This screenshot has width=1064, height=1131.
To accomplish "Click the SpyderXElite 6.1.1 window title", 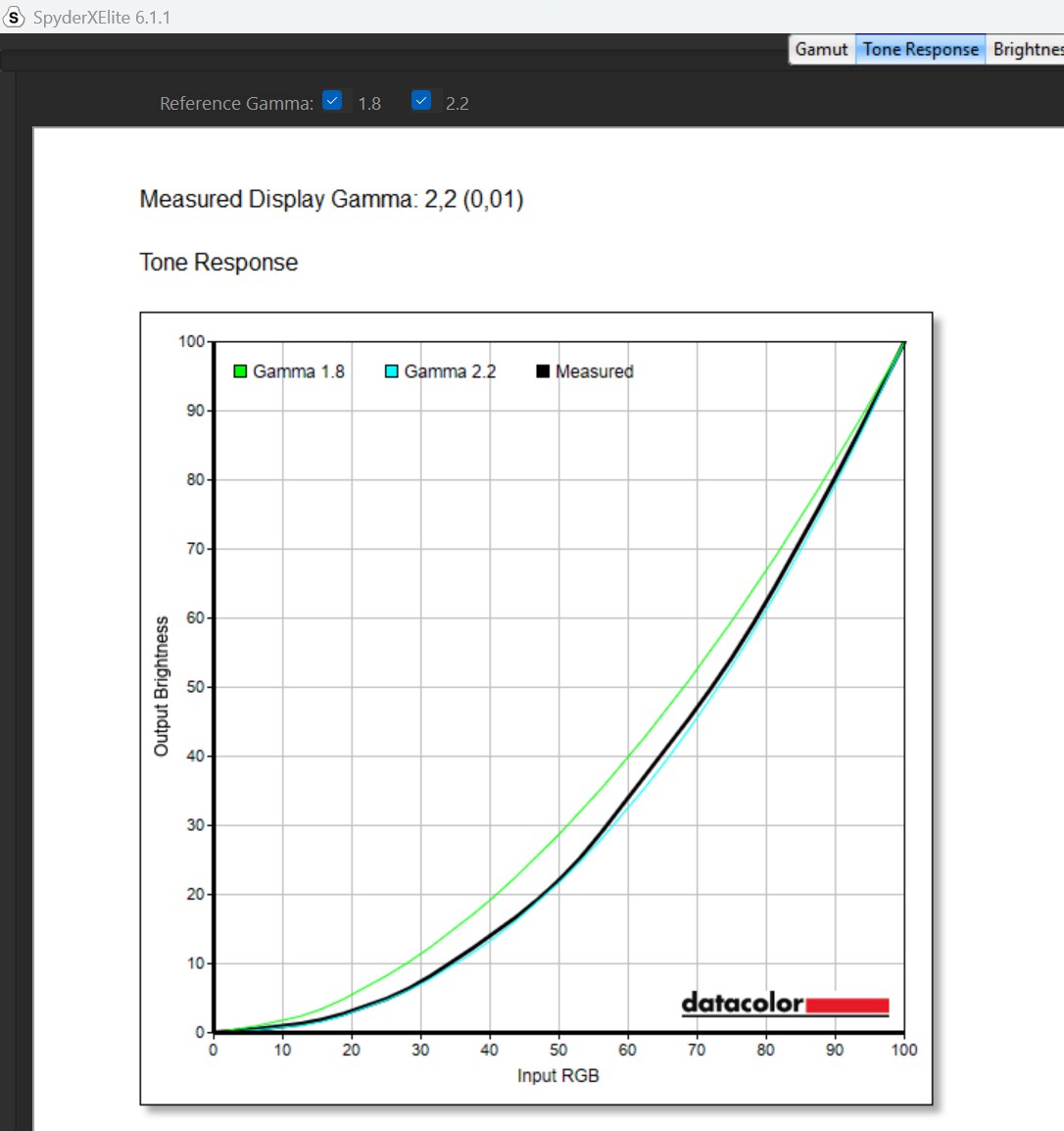I will point(102,18).
